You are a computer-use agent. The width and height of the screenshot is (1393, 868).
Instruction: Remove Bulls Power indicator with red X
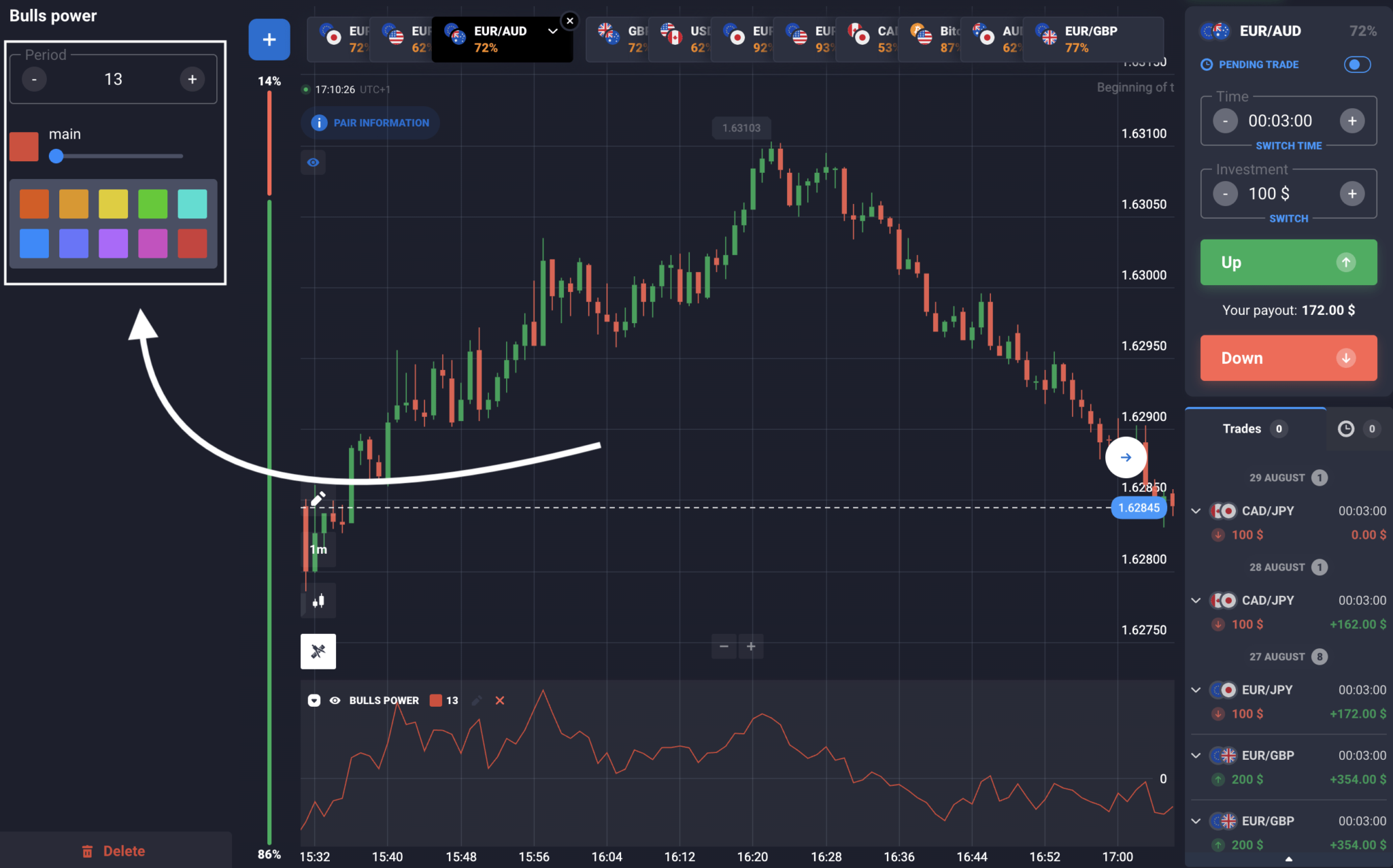500,701
